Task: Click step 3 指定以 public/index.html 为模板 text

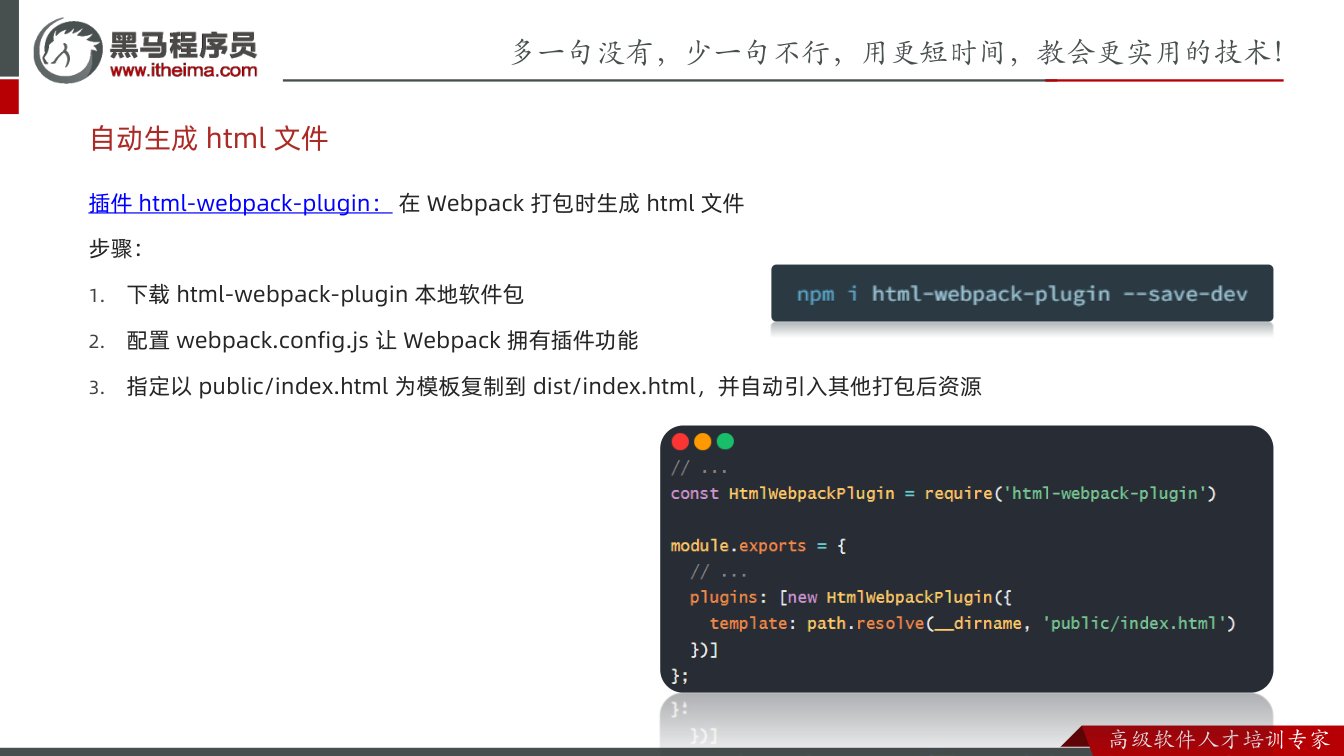Action: tap(554, 386)
